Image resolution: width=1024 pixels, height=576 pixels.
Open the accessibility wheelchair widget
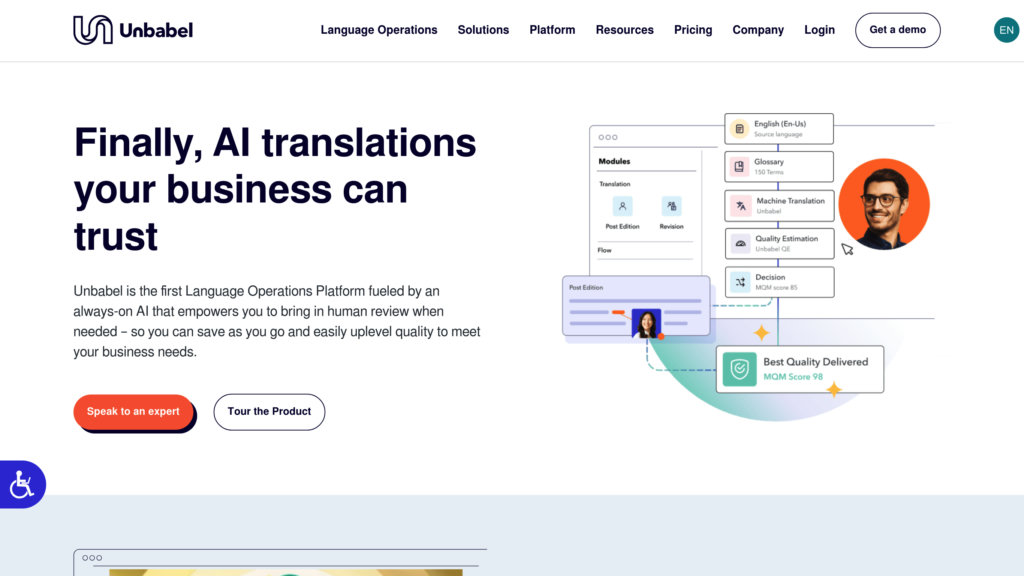point(22,485)
